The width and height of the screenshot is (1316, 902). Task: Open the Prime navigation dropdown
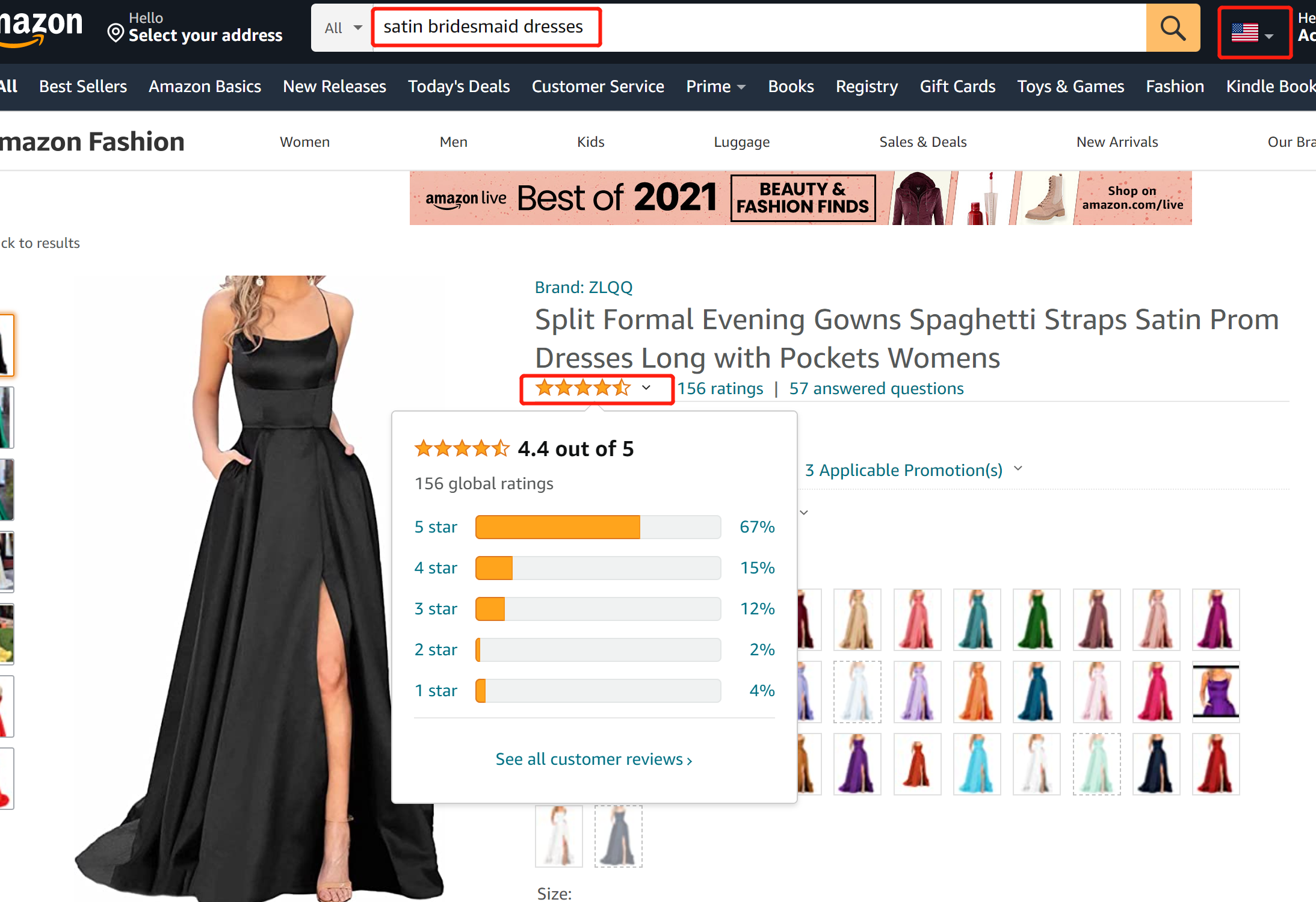tap(715, 87)
